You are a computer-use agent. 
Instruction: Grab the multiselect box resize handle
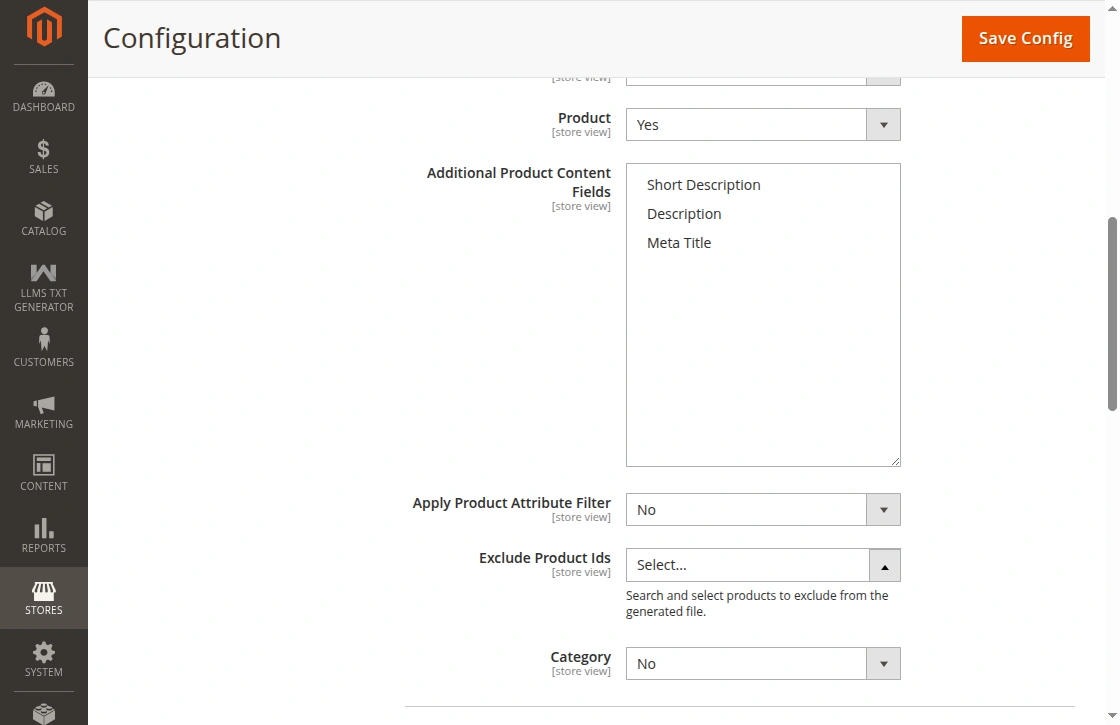(895, 461)
